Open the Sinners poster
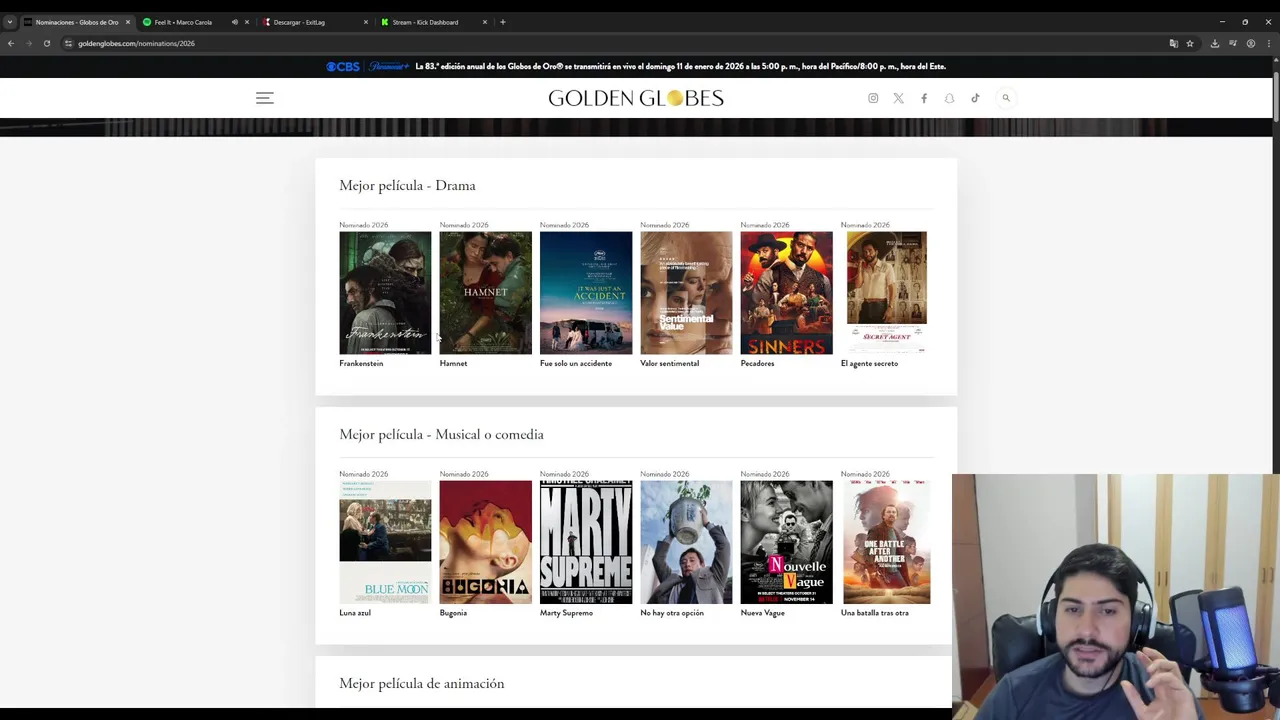The width and height of the screenshot is (1280, 720). pyautogui.click(x=786, y=293)
